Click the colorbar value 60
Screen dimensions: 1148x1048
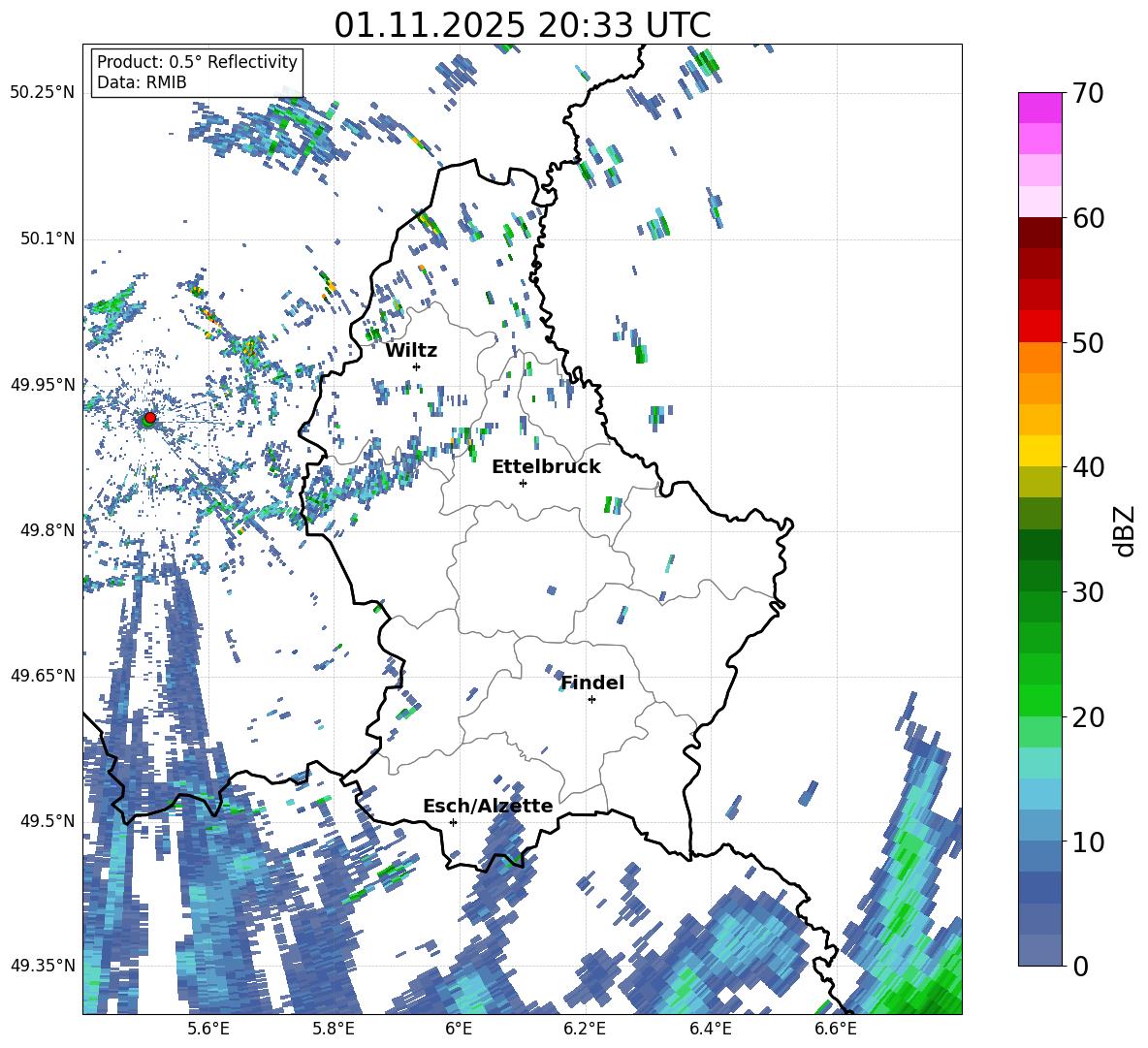tap(1088, 217)
